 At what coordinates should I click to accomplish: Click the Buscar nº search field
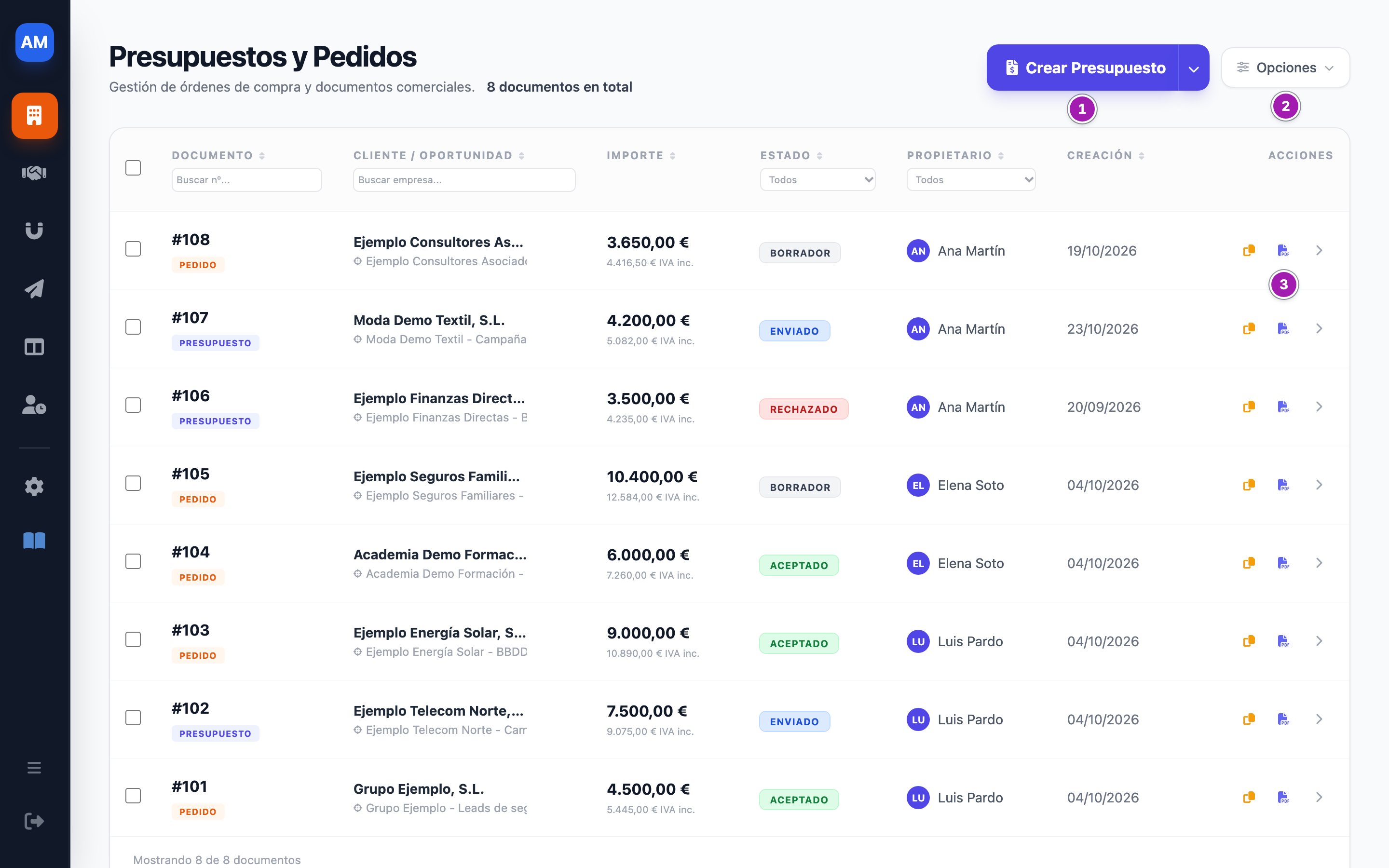(x=246, y=180)
